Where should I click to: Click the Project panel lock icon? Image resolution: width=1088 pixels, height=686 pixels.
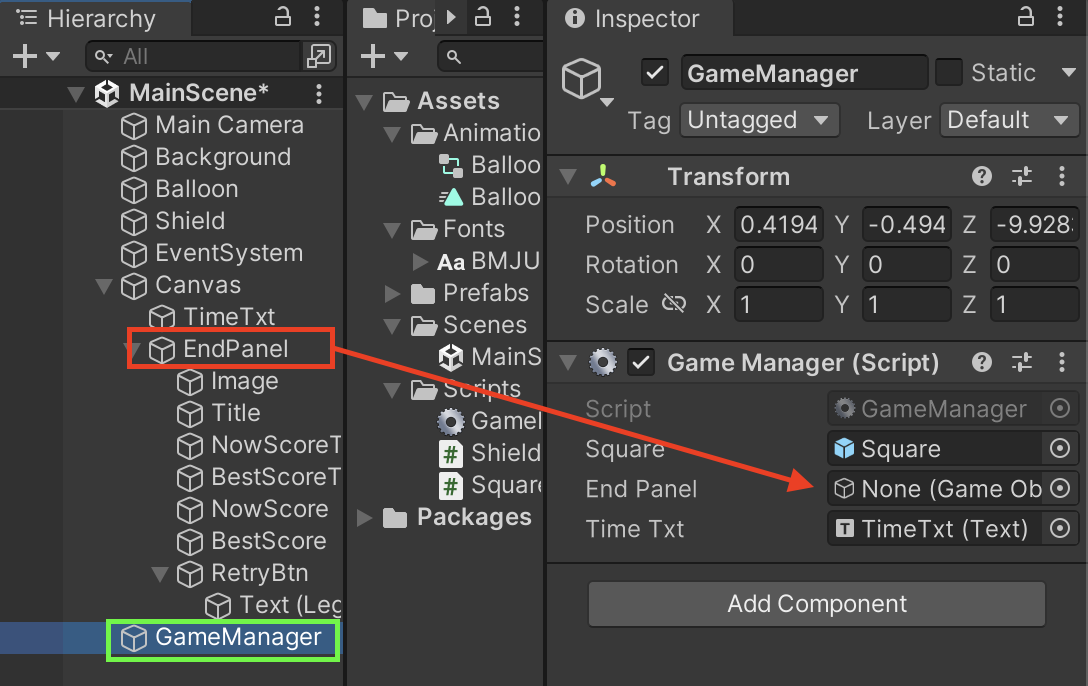(x=483, y=17)
